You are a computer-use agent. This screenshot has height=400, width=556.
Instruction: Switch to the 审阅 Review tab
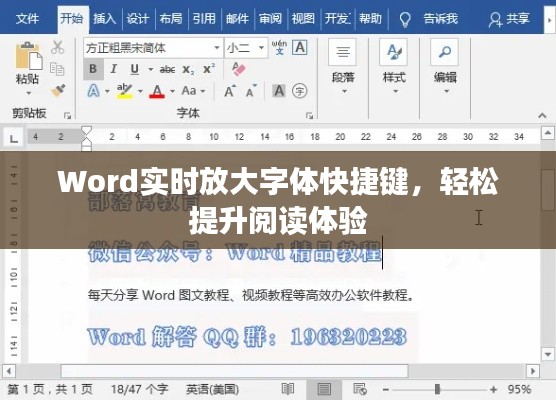point(270,18)
